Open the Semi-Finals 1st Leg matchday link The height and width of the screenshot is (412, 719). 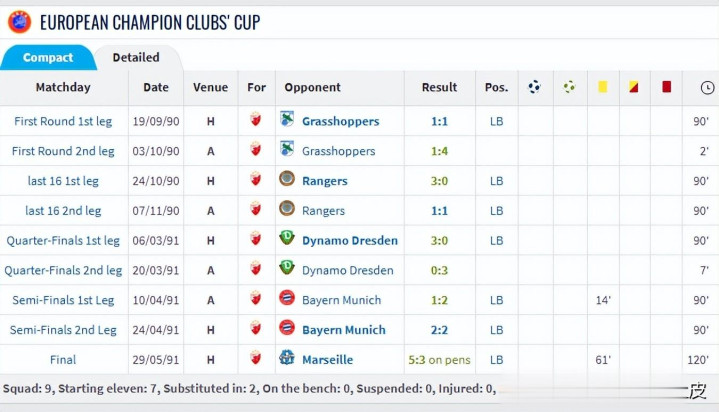point(63,300)
